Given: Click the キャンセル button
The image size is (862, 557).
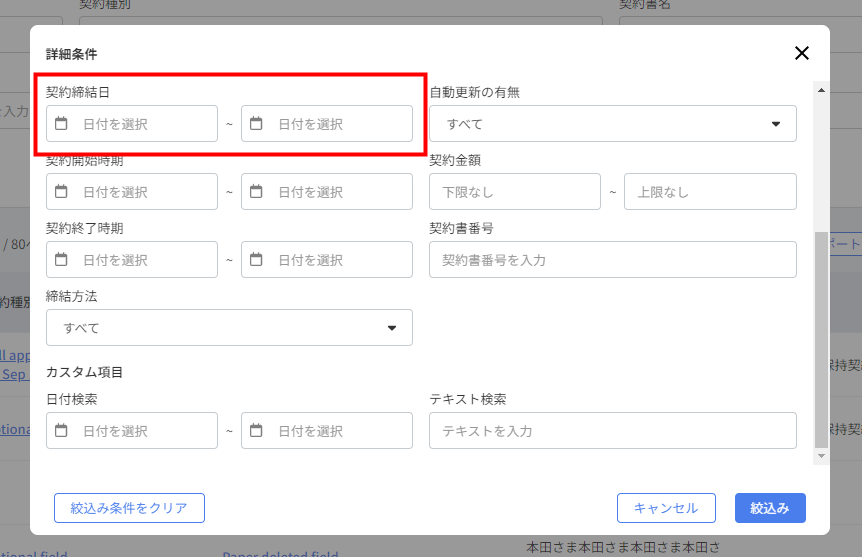Looking at the screenshot, I should 666,508.
